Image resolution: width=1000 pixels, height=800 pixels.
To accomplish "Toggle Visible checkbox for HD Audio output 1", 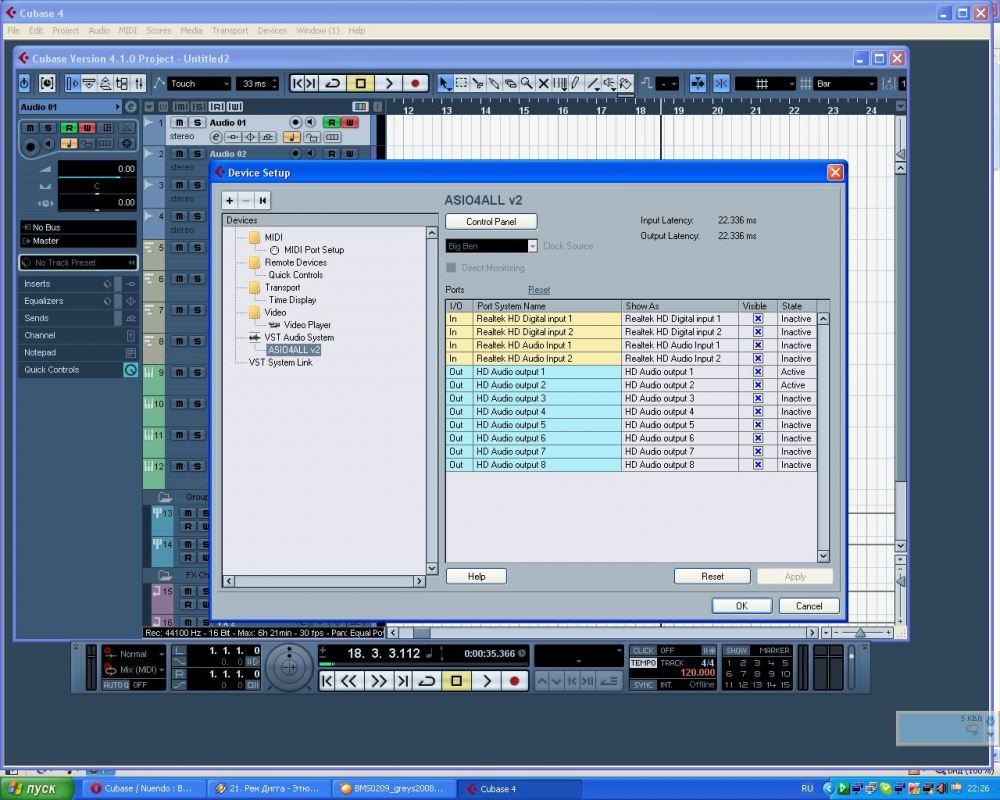I will tap(758, 372).
